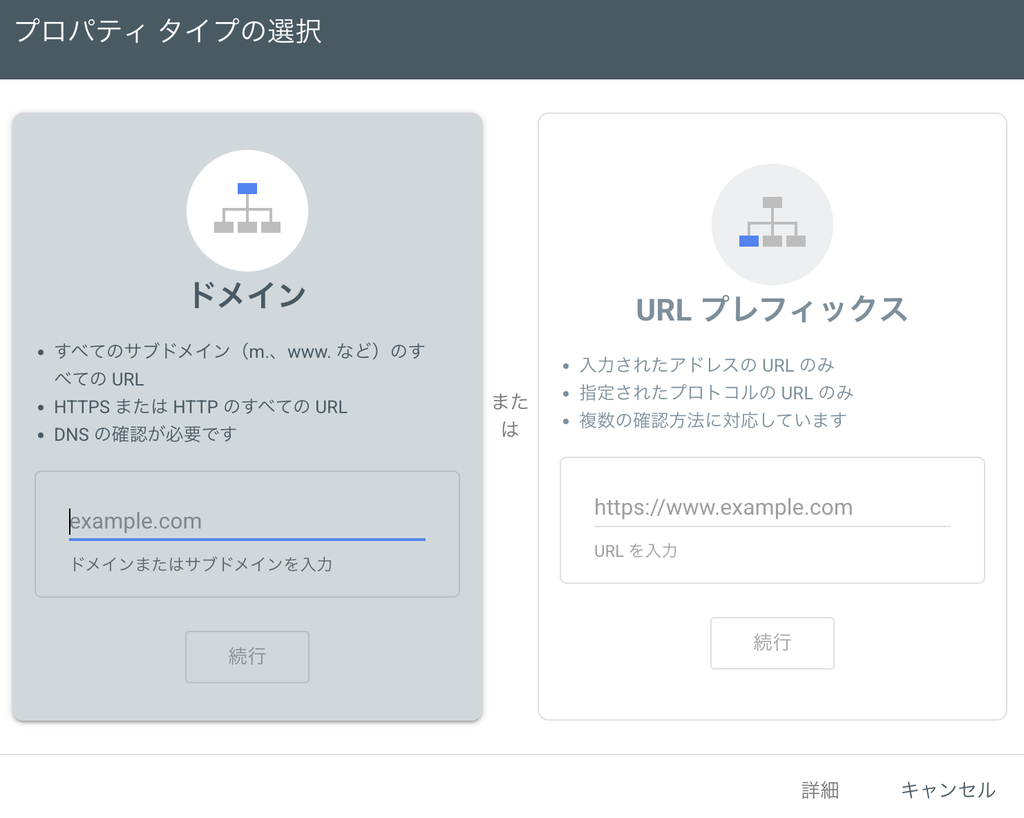Click 続行 button under URL prefix field

[x=772, y=643]
